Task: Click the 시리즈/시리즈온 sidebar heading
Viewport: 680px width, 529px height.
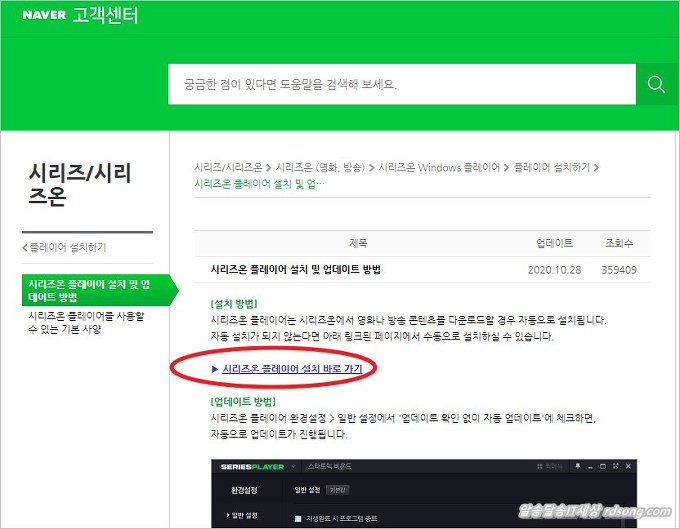Action: [x=80, y=184]
